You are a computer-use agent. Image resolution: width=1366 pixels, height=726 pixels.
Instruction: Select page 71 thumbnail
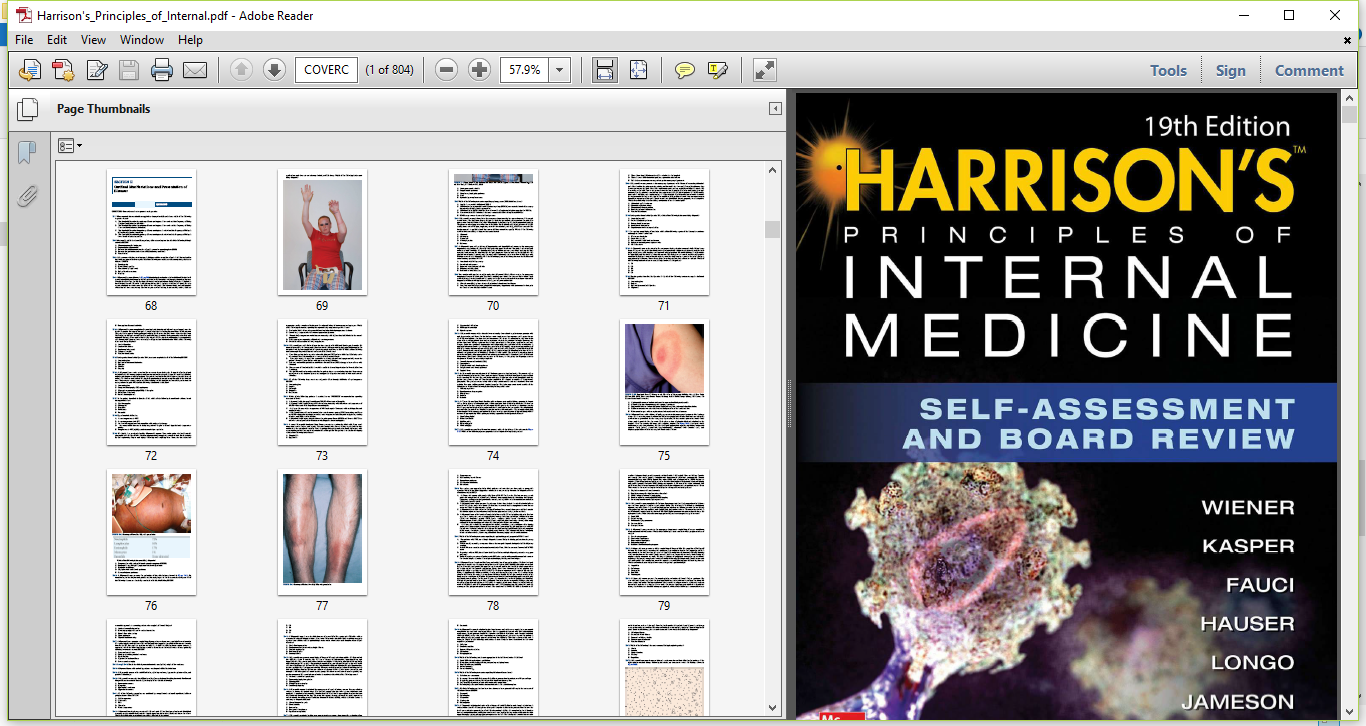[664, 232]
